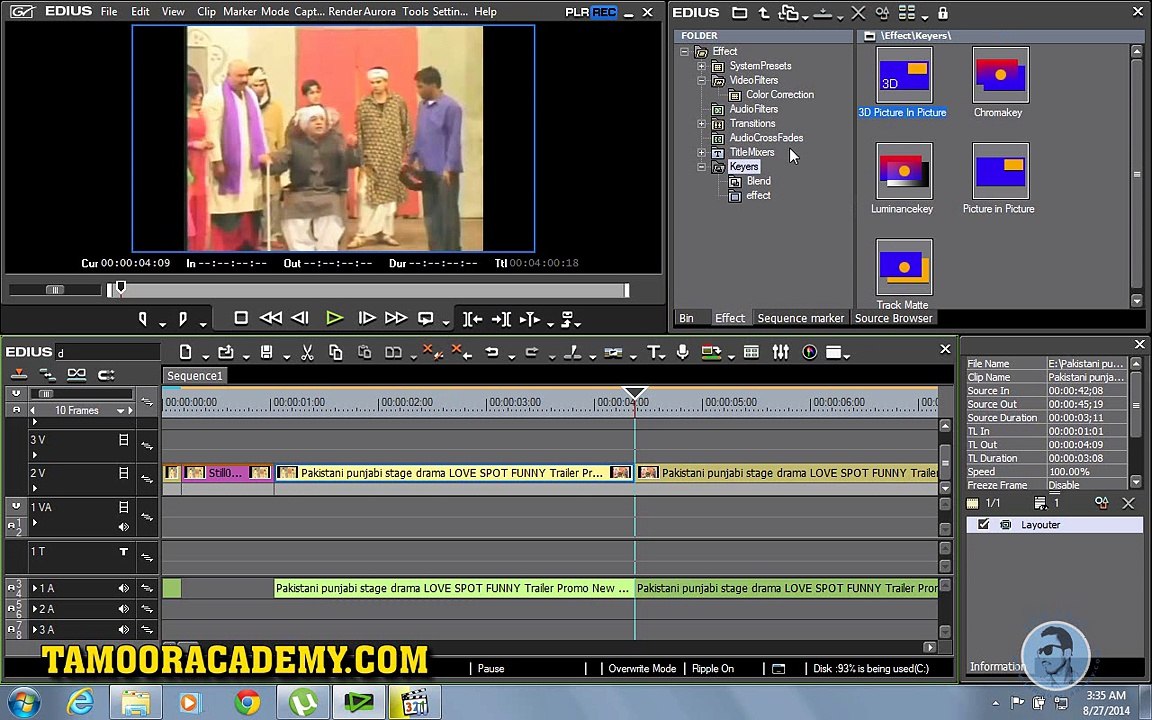
Task: Switch to the Bin tab
Action: [686, 318]
